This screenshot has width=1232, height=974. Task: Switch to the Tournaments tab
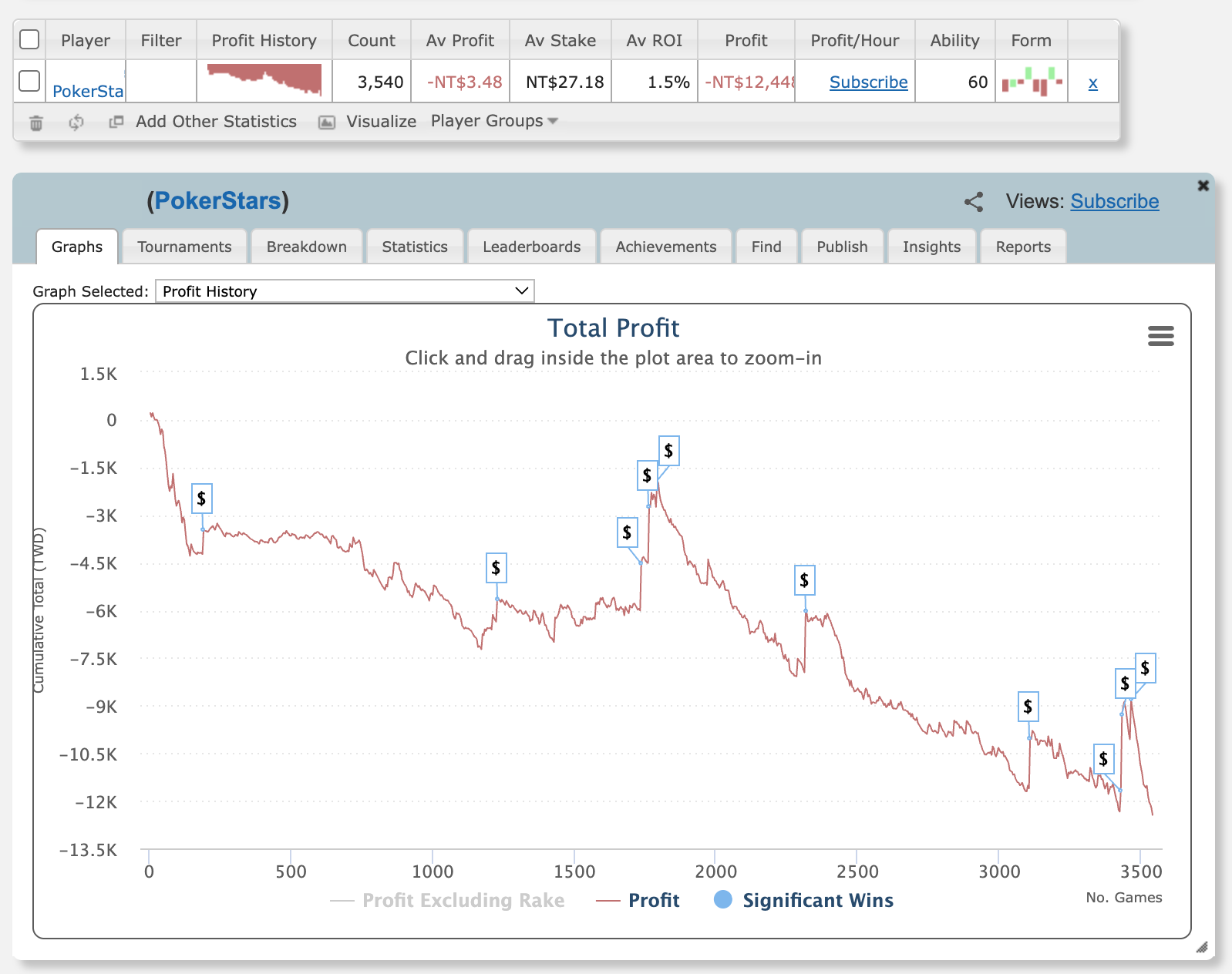pyautogui.click(x=184, y=247)
